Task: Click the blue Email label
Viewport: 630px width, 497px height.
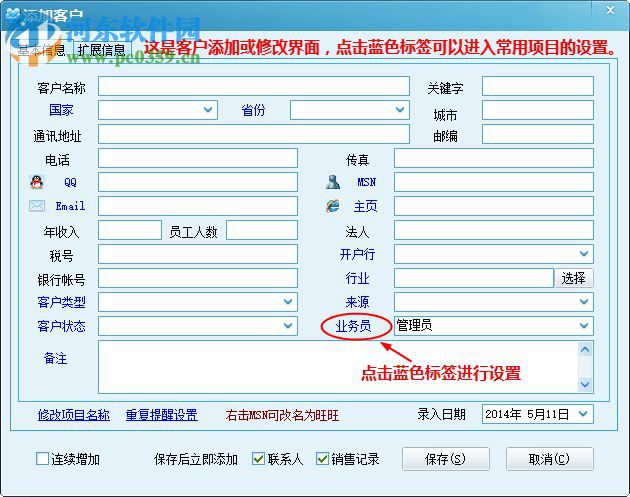Action: [x=70, y=206]
